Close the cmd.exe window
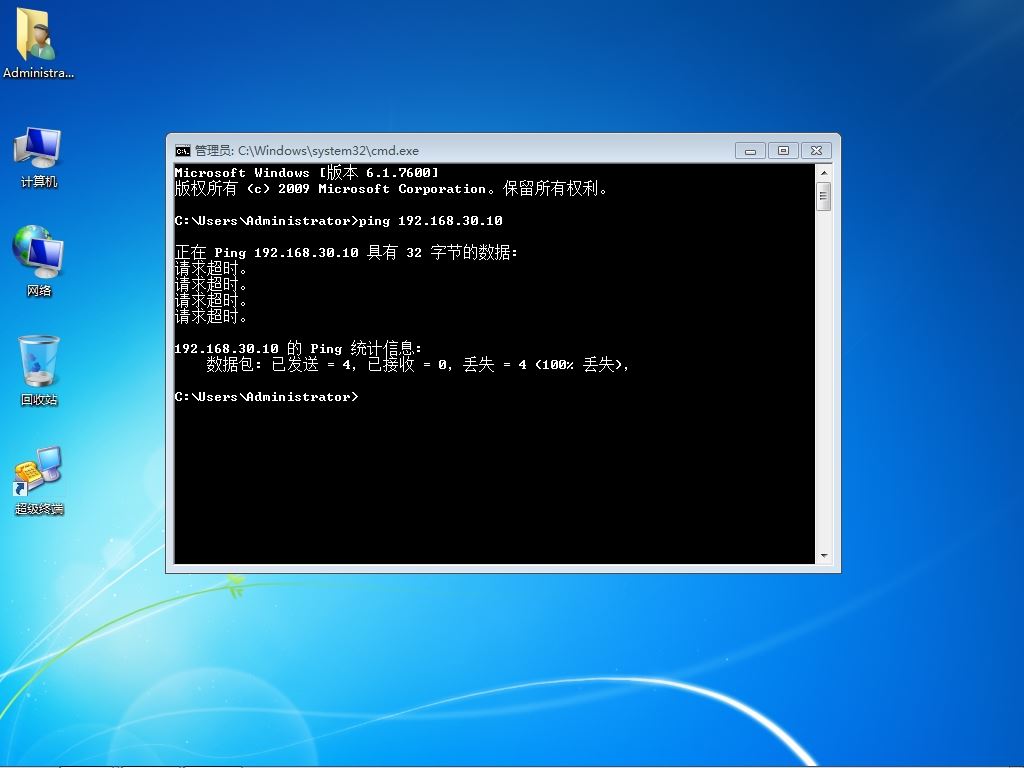The height and width of the screenshot is (768, 1024). coord(816,151)
